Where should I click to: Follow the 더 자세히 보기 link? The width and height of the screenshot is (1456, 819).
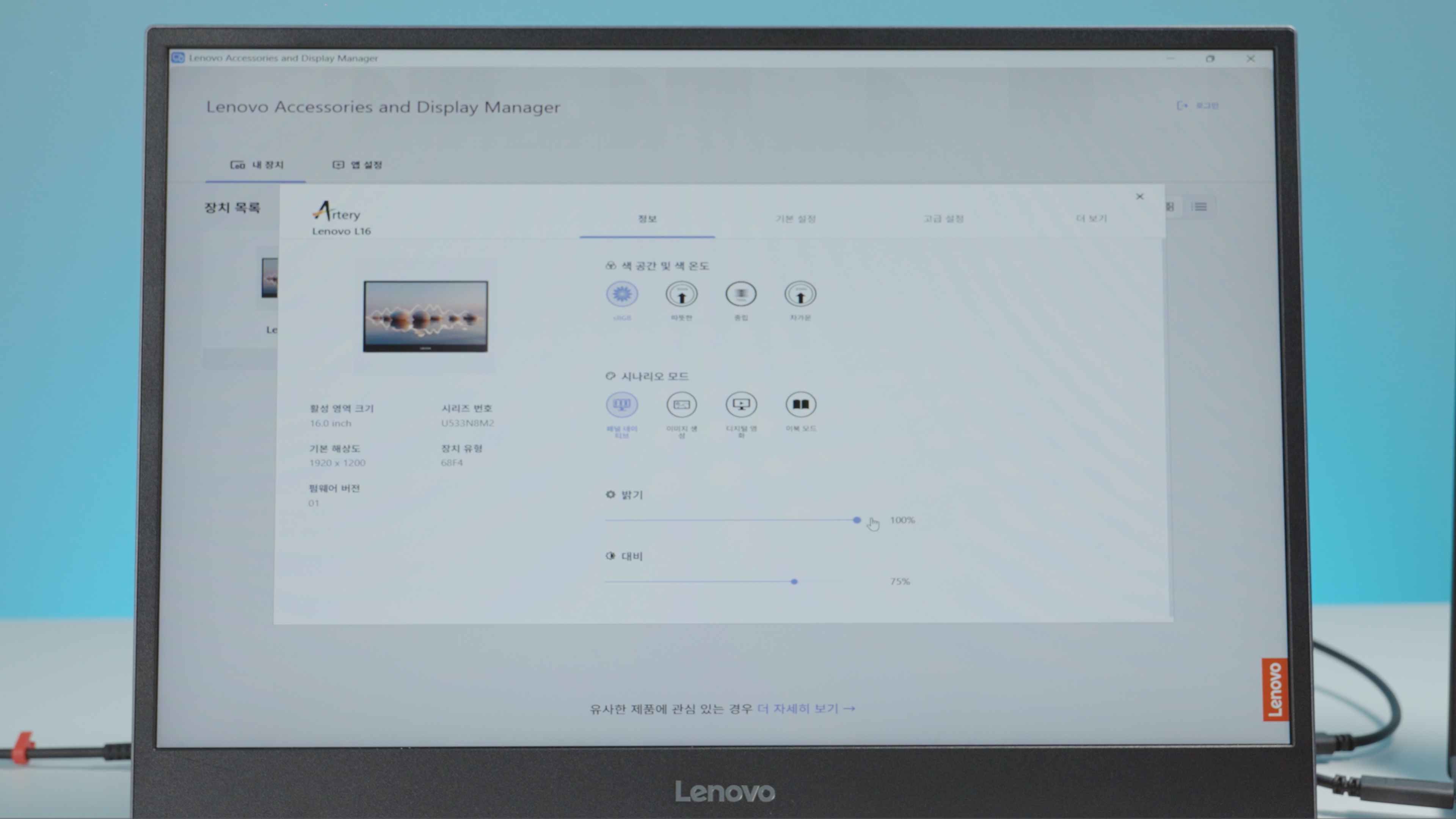pyautogui.click(x=806, y=709)
